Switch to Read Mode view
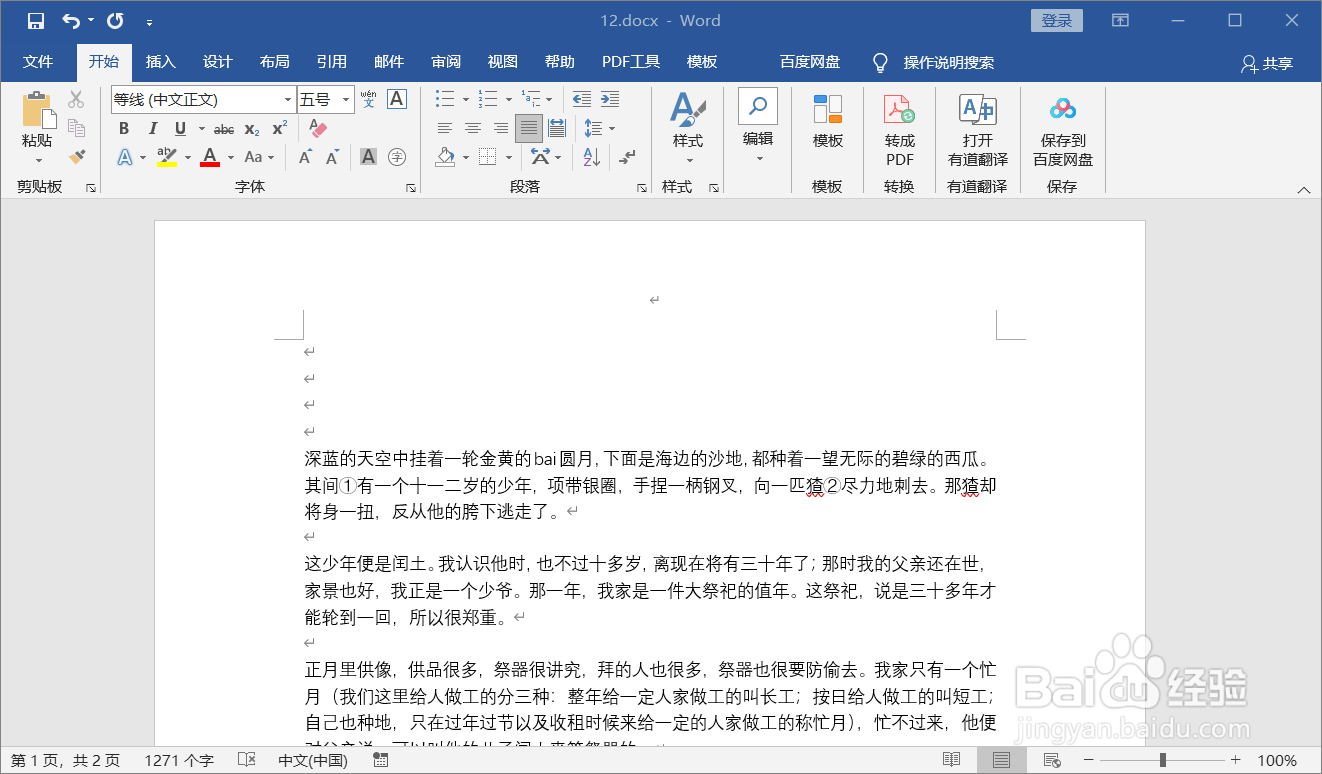The image size is (1322, 774). click(951, 761)
